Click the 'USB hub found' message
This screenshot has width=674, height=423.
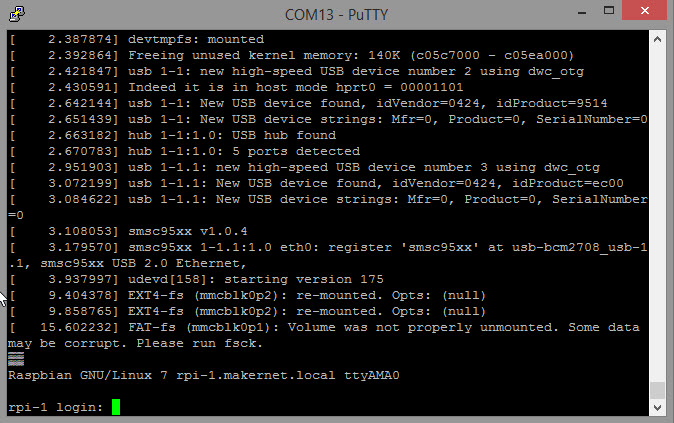pyautogui.click(x=284, y=135)
